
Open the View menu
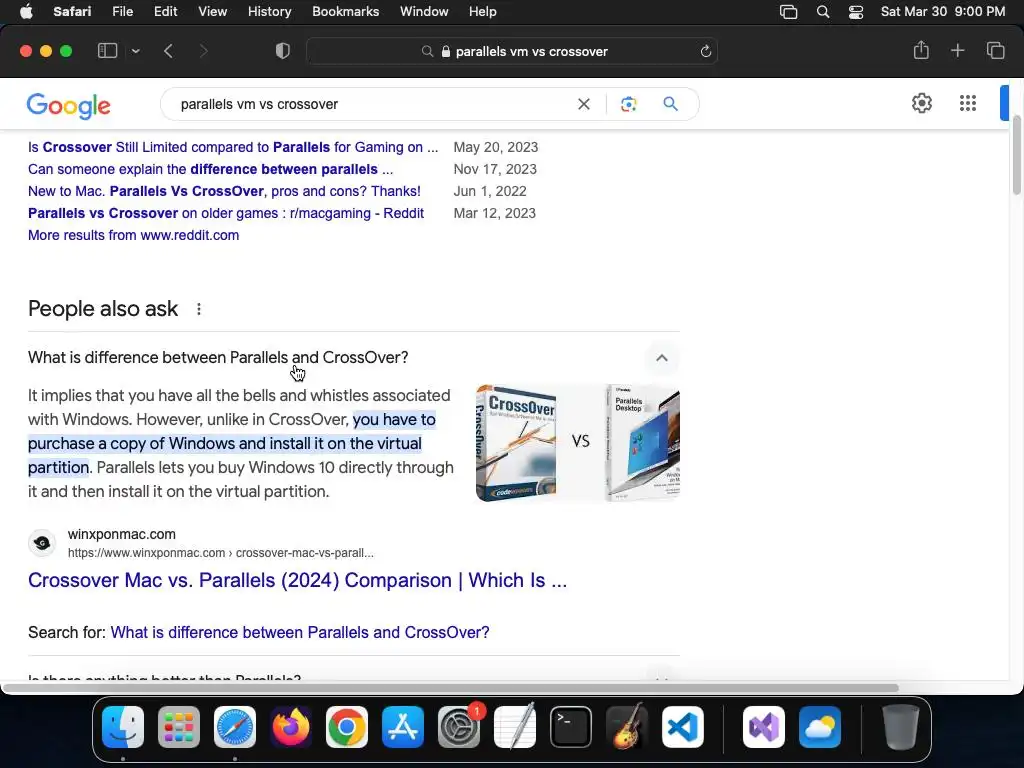point(212,12)
